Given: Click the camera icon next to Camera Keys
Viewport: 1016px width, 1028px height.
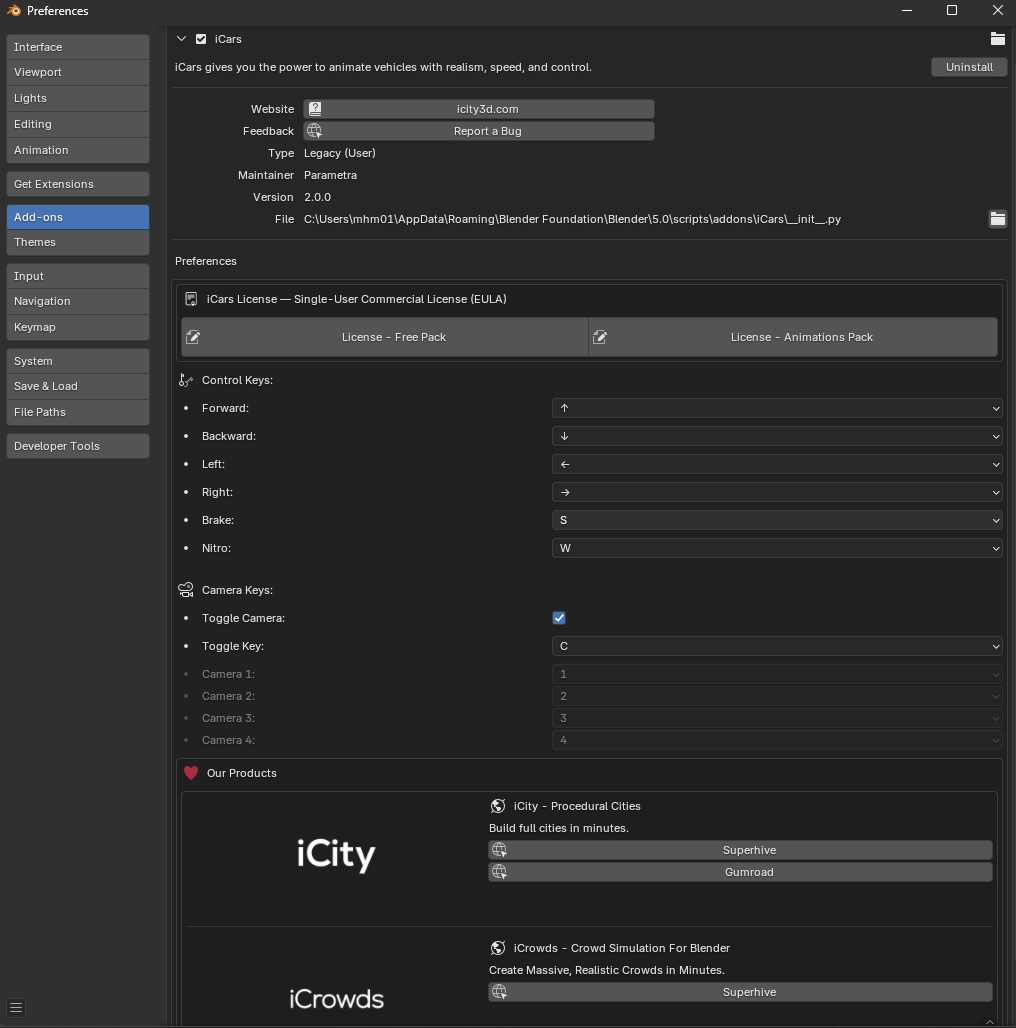Looking at the screenshot, I should [x=186, y=589].
